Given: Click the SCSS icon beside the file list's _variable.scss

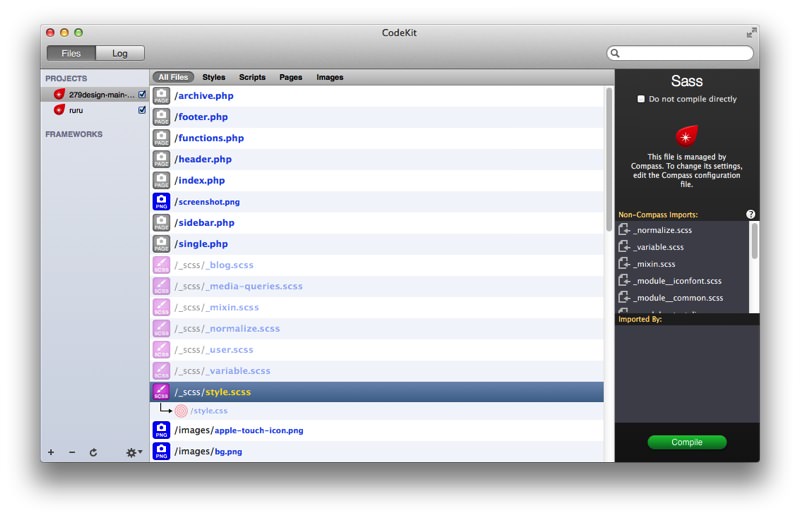Looking at the screenshot, I should (161, 371).
